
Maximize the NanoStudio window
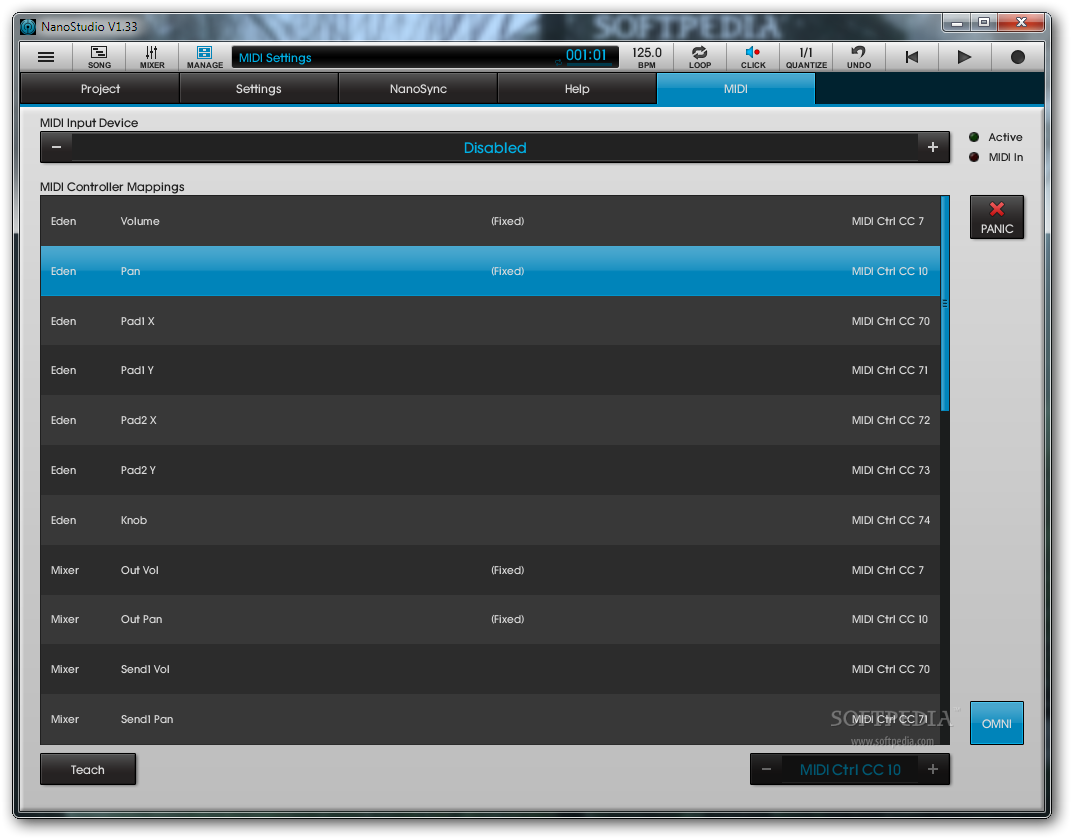point(984,23)
